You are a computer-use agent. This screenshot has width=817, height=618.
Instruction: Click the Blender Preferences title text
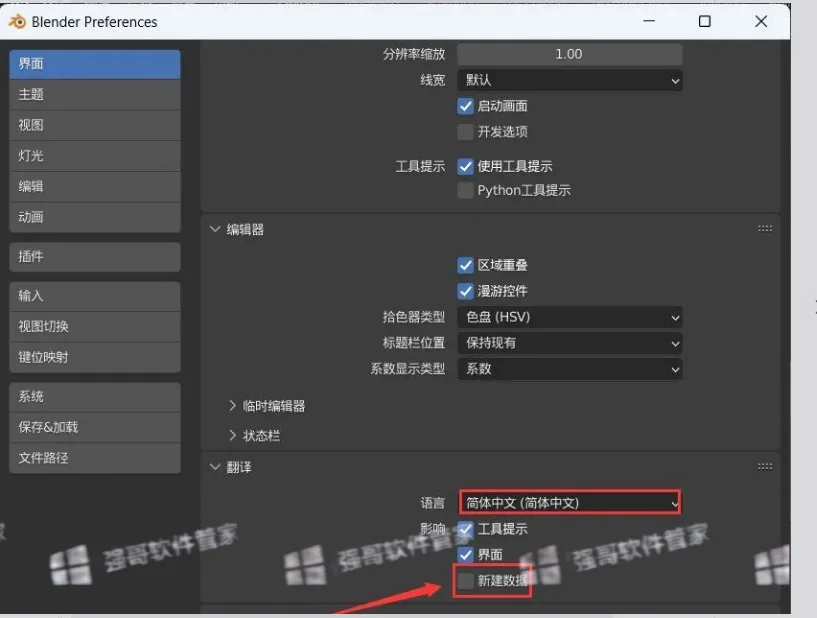[x=94, y=22]
